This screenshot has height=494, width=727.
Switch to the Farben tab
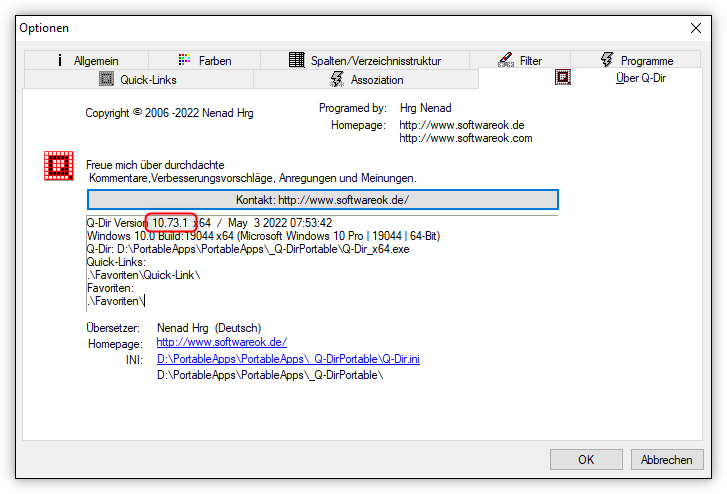pos(204,60)
